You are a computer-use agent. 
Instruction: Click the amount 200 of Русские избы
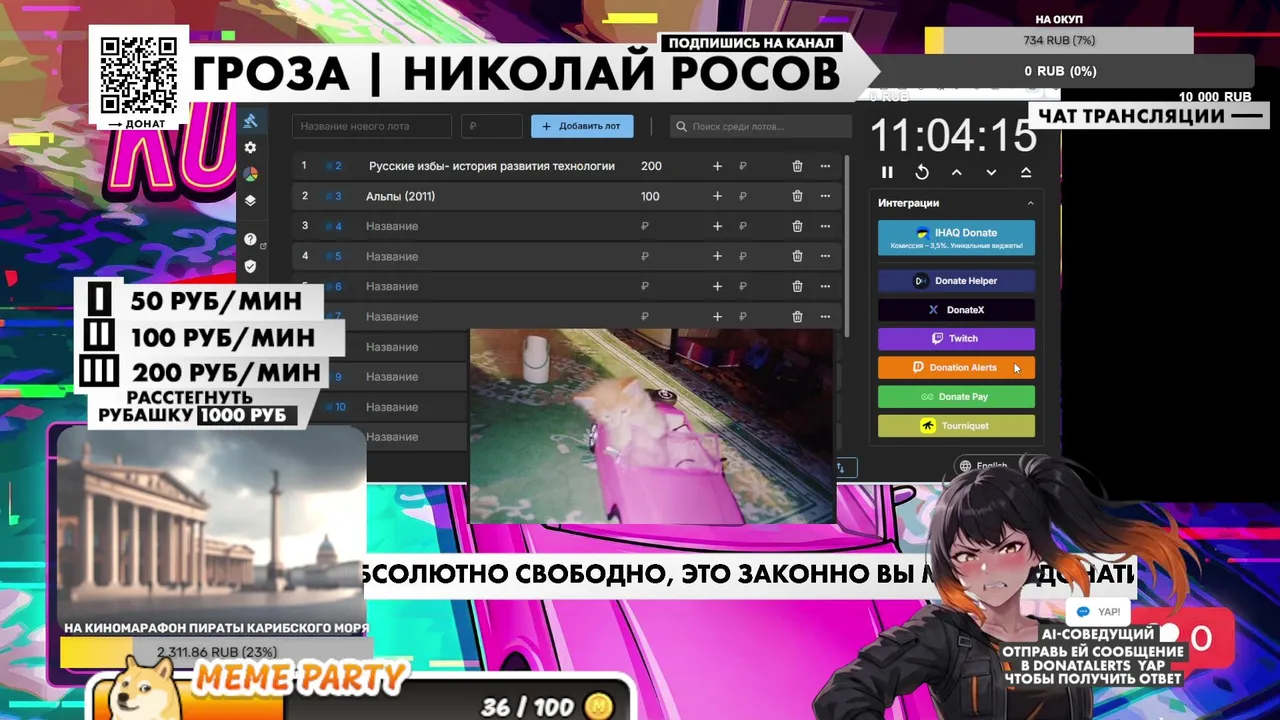coord(651,166)
